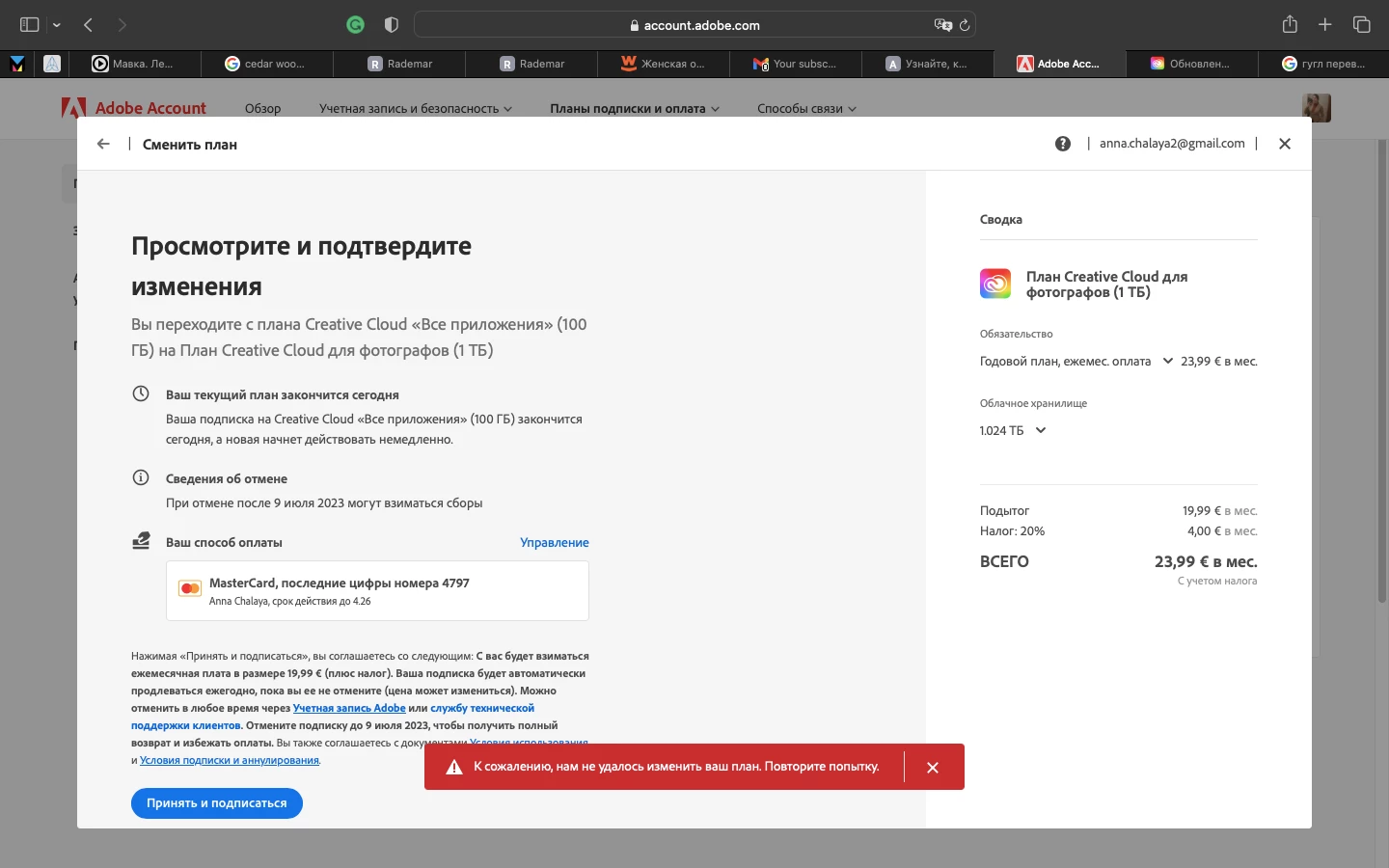The height and width of the screenshot is (868, 1389).
Task: Open the 1.024 ТБ storage dropdown
Action: [1013, 430]
